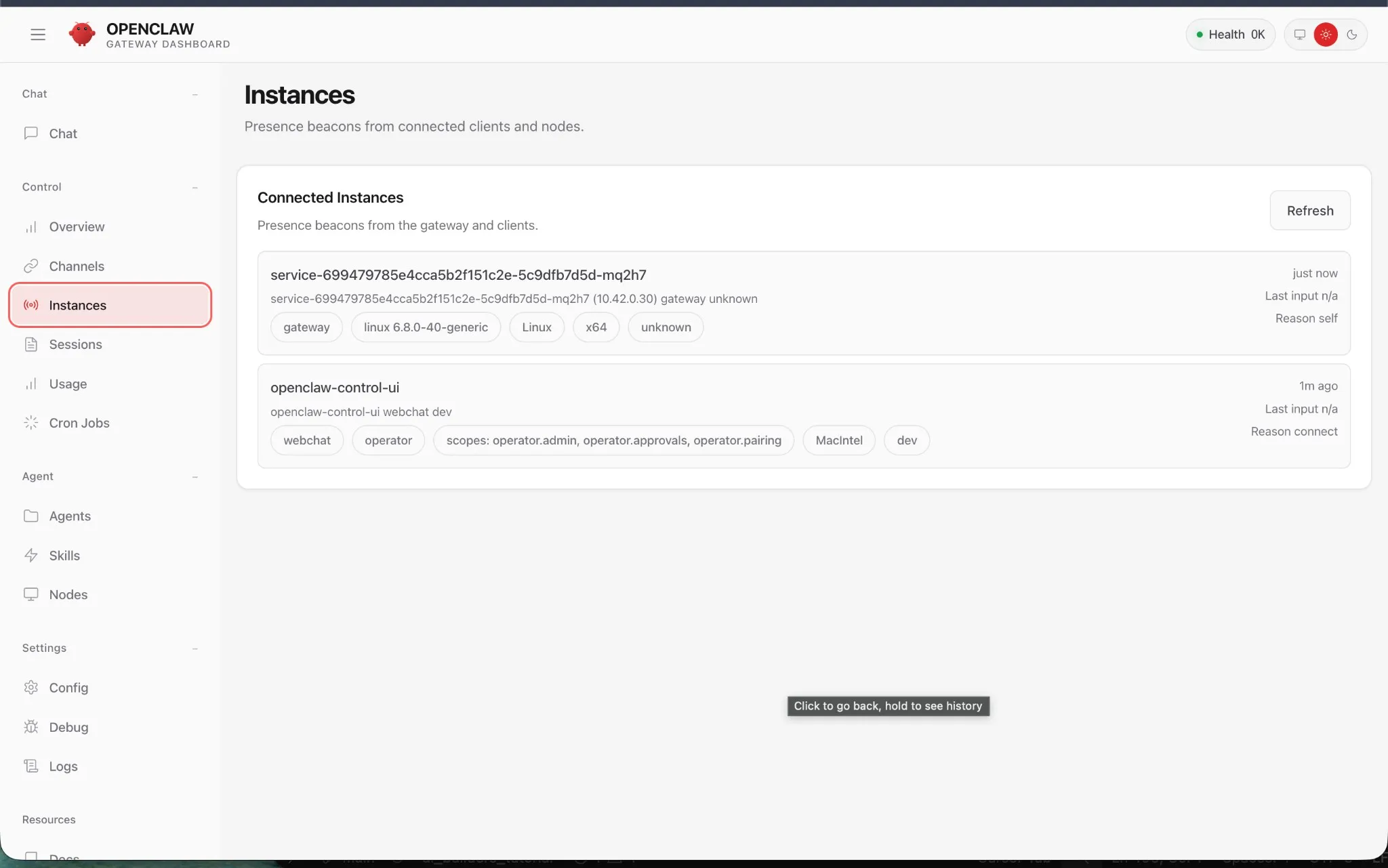Click the Chat speech bubble icon
Screen dimensions: 1388x868
point(30,133)
